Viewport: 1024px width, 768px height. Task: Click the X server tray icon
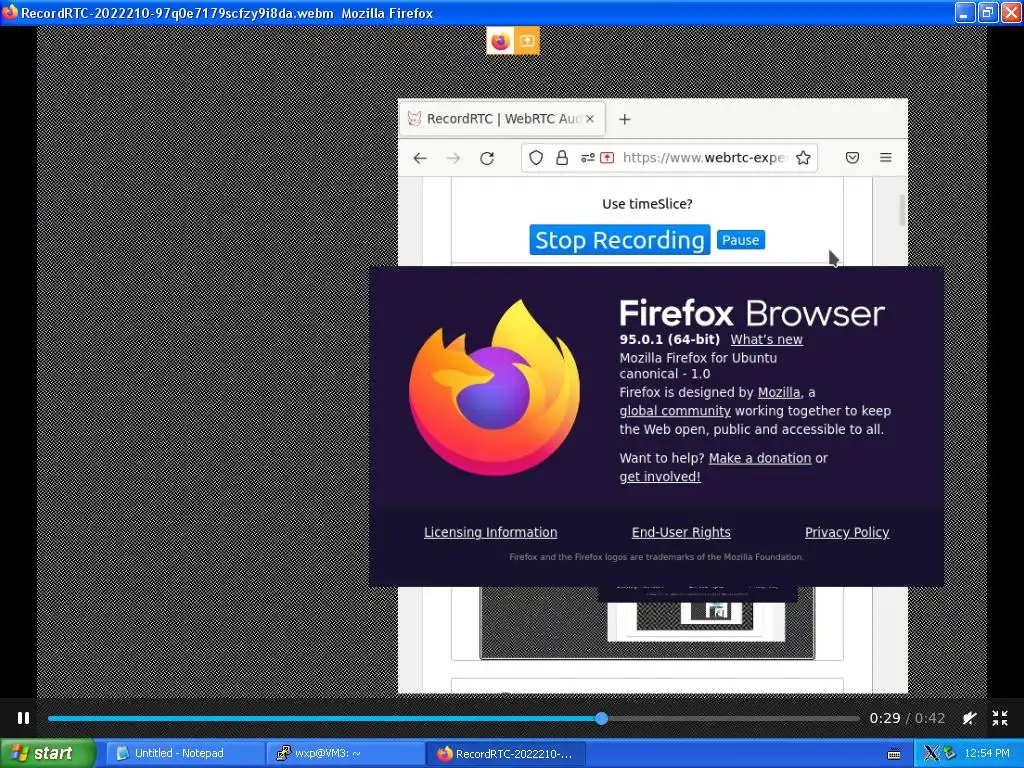[932, 753]
